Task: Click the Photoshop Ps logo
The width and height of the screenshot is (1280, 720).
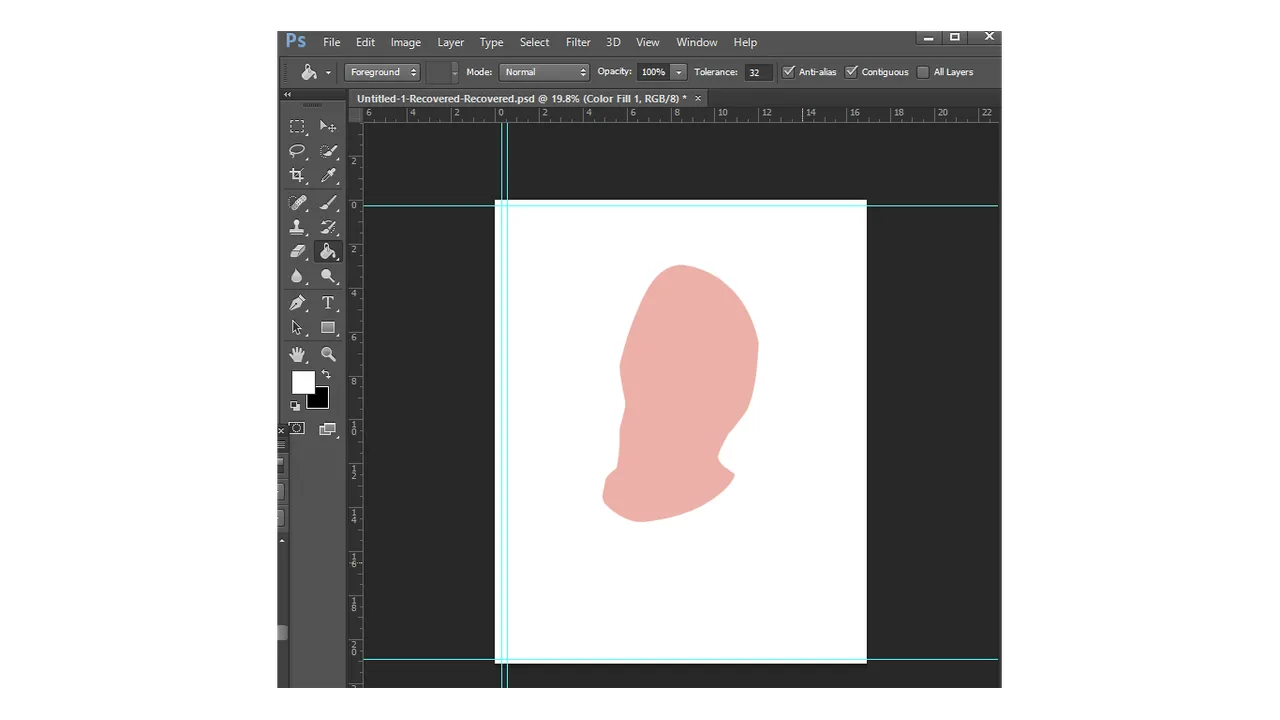Action: click(296, 41)
